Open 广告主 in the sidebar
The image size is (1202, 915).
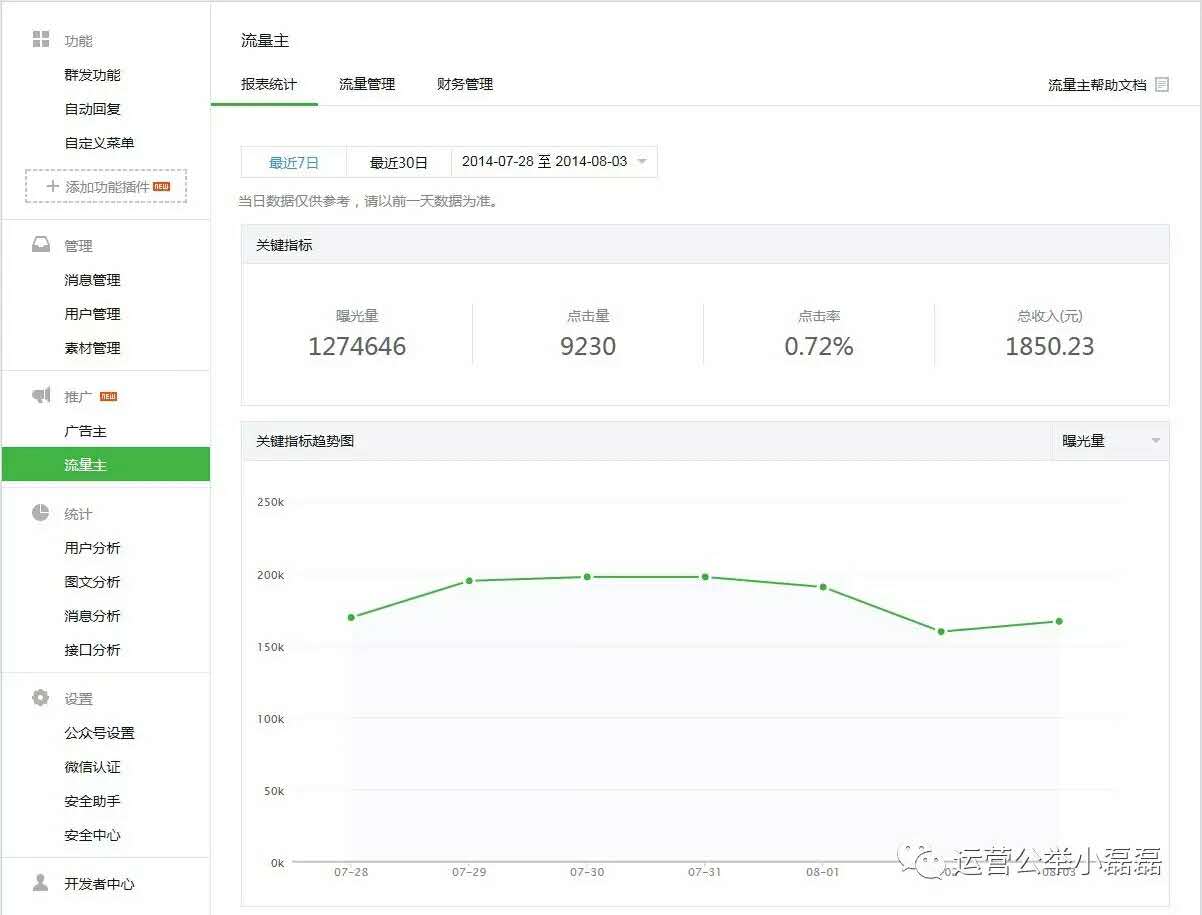(x=86, y=431)
